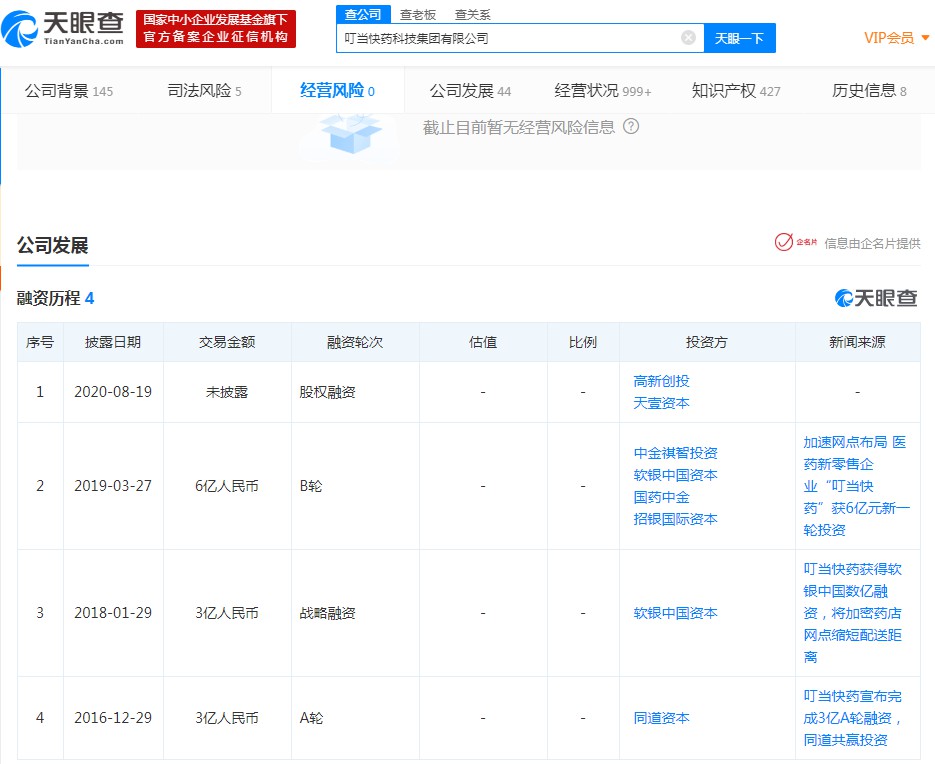Open investor link 同道资本
The image size is (935, 764).
(661, 718)
